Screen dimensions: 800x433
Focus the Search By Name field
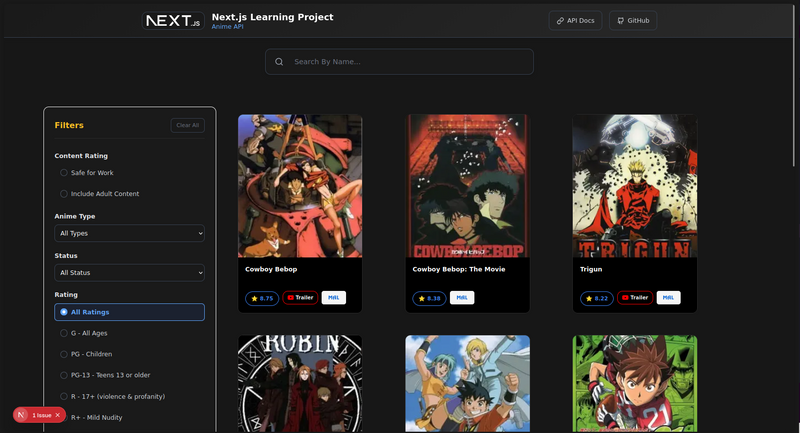(405, 62)
